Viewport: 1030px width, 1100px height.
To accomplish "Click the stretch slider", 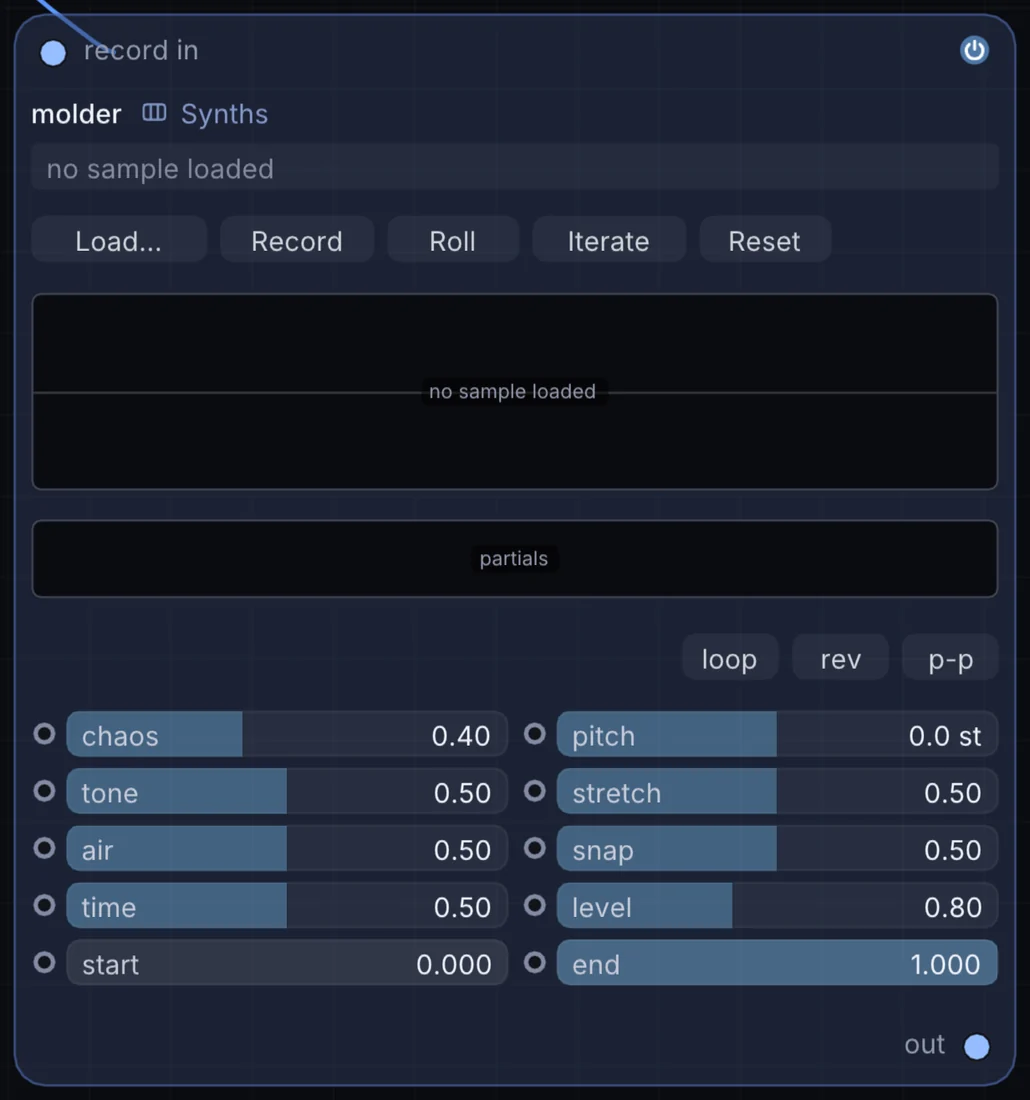I will (x=777, y=791).
